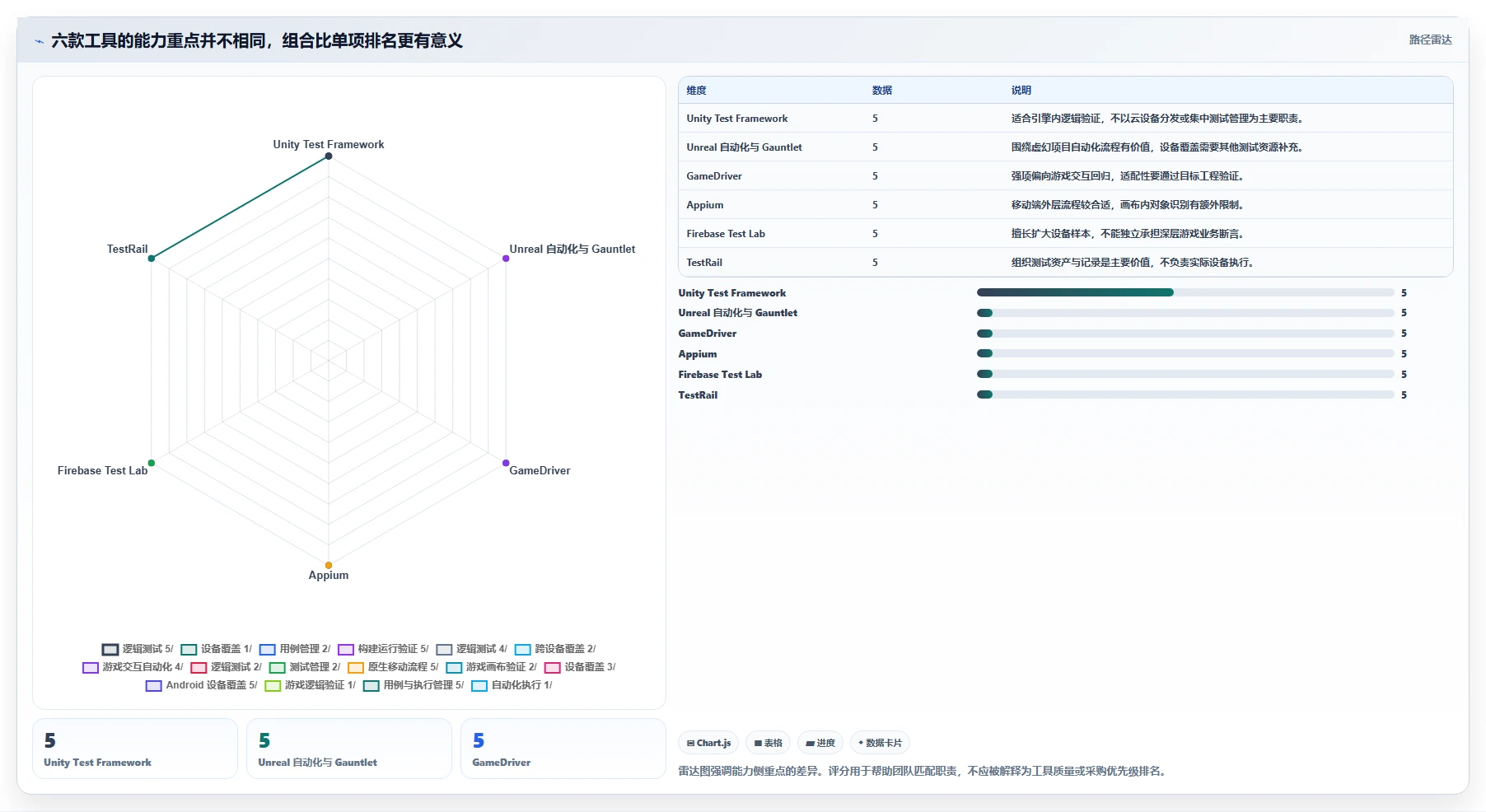Click the teal 游戏画布验证 2/ legend swatch

[x=454, y=668]
